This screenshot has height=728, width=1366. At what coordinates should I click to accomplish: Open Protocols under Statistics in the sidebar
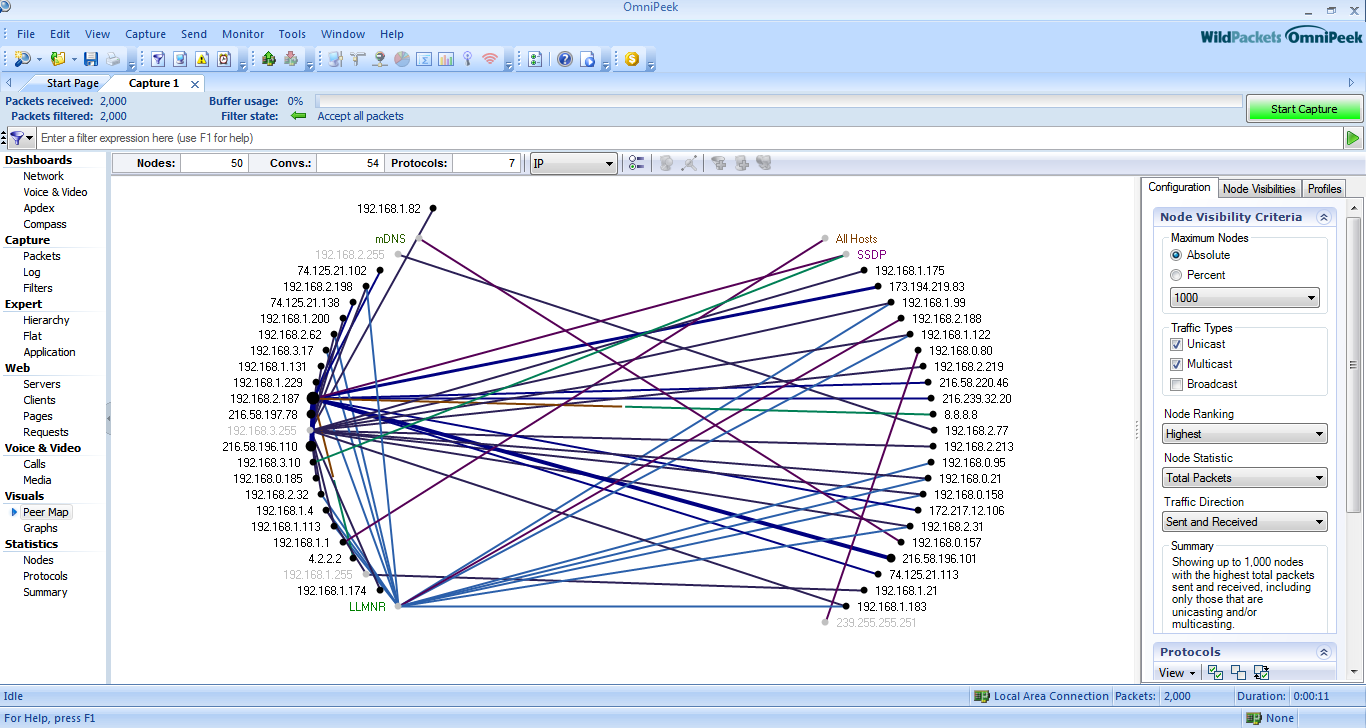(45, 576)
